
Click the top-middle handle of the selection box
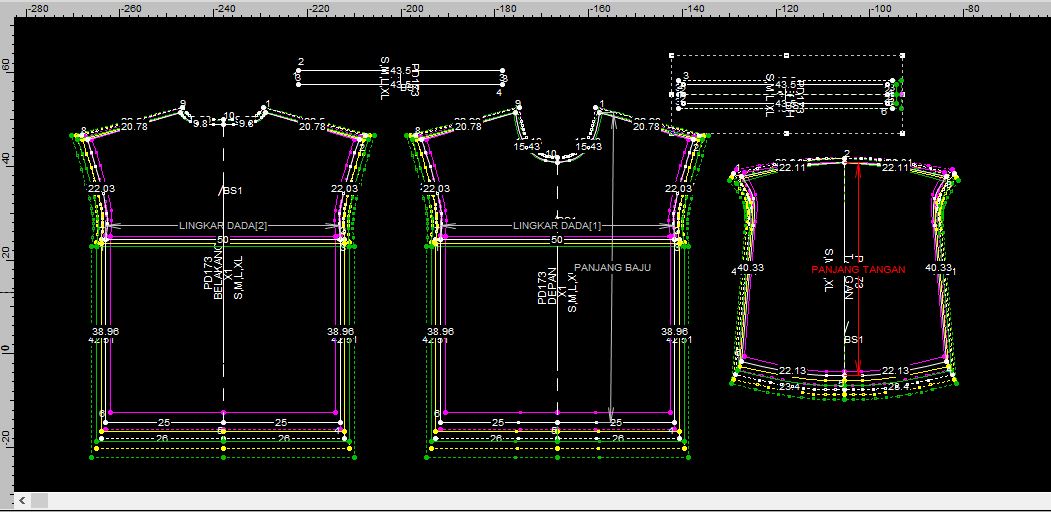787,55
